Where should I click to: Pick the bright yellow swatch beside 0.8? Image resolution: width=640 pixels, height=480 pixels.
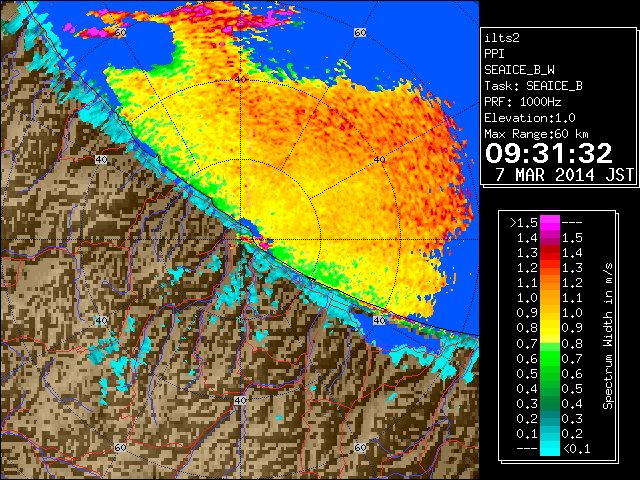pyautogui.click(x=550, y=328)
